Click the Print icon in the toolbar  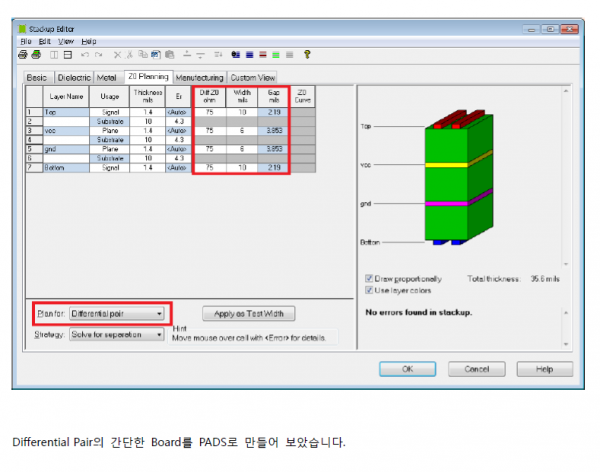click(23, 53)
